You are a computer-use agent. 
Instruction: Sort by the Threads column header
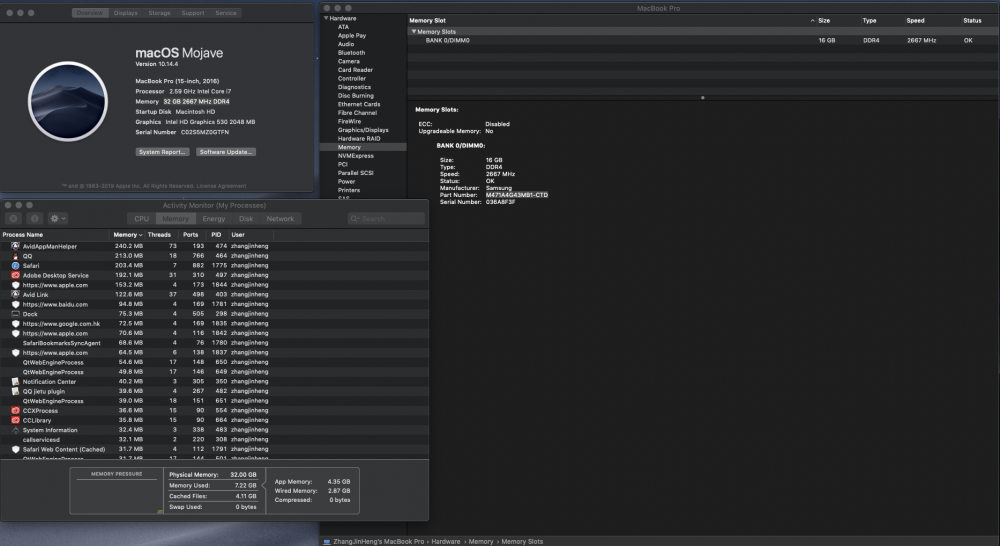(161, 235)
